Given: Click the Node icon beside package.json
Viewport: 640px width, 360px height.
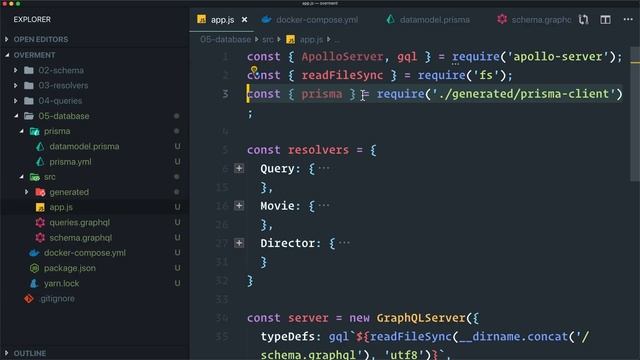Looking at the screenshot, I should tap(34, 268).
